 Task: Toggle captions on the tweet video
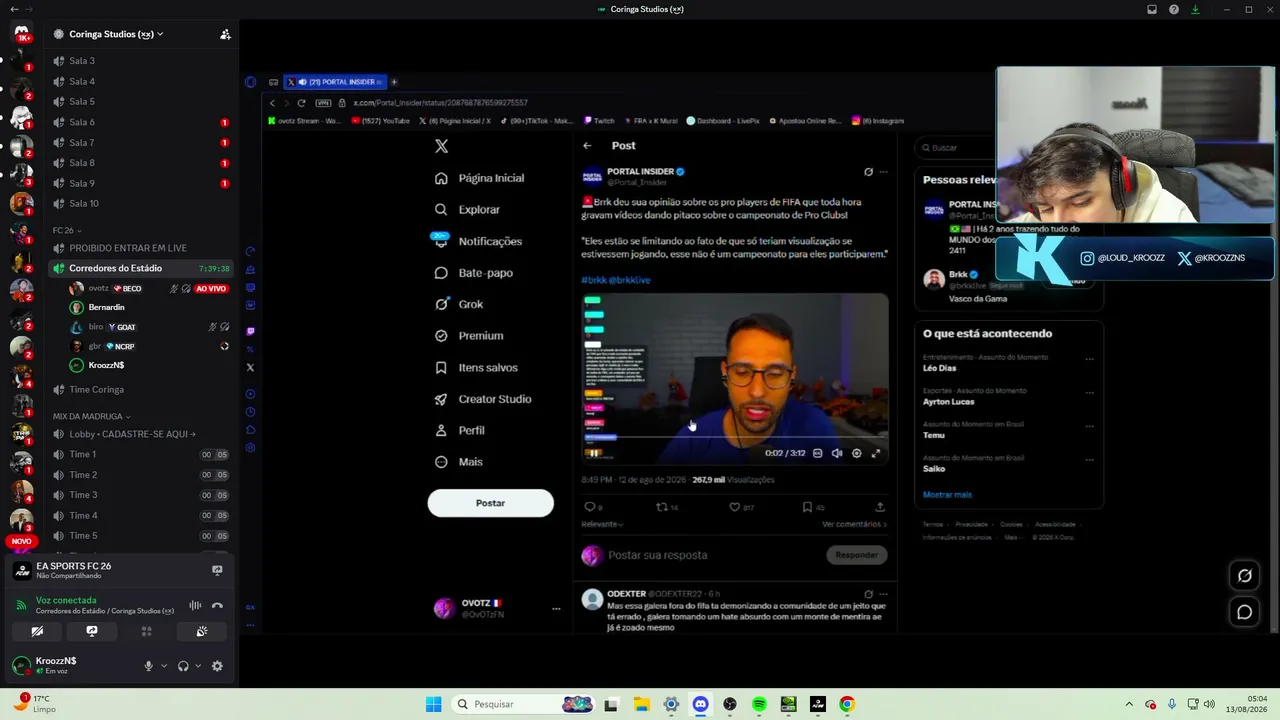pos(818,453)
